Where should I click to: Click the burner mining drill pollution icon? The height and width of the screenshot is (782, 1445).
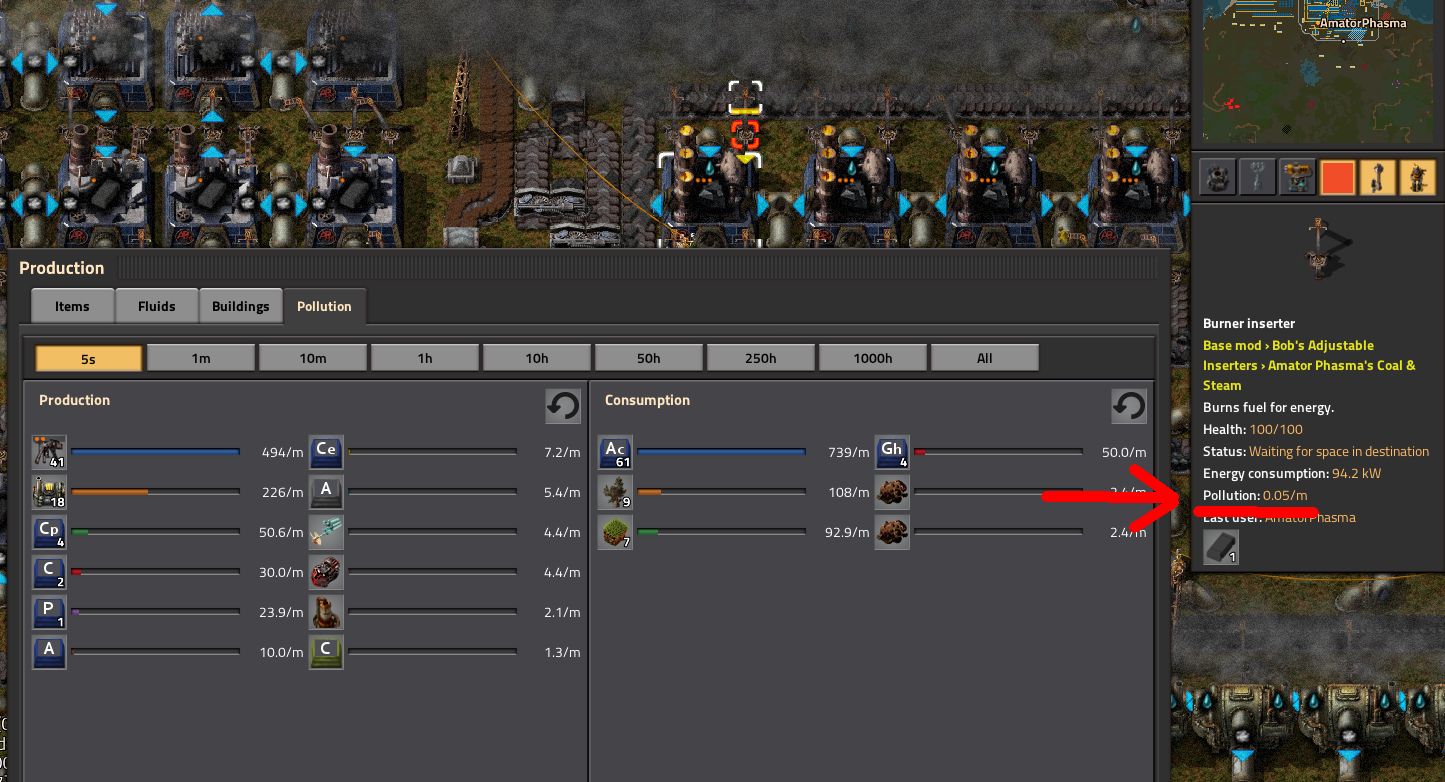tap(49, 452)
